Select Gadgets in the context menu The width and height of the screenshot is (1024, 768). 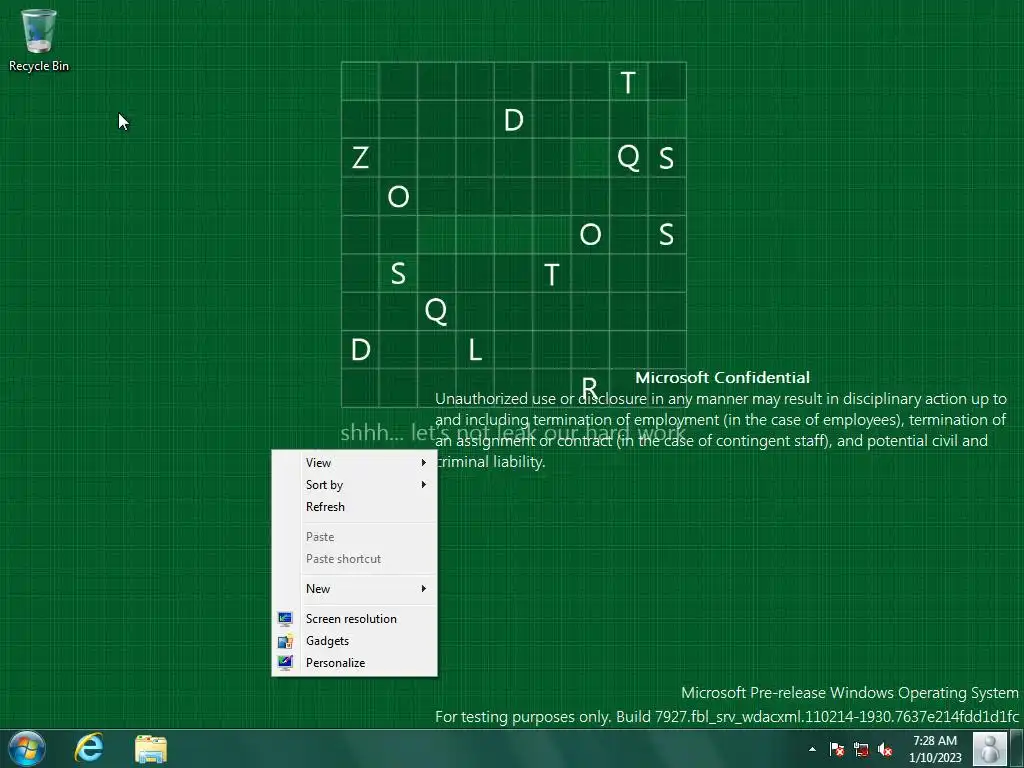(x=355, y=641)
